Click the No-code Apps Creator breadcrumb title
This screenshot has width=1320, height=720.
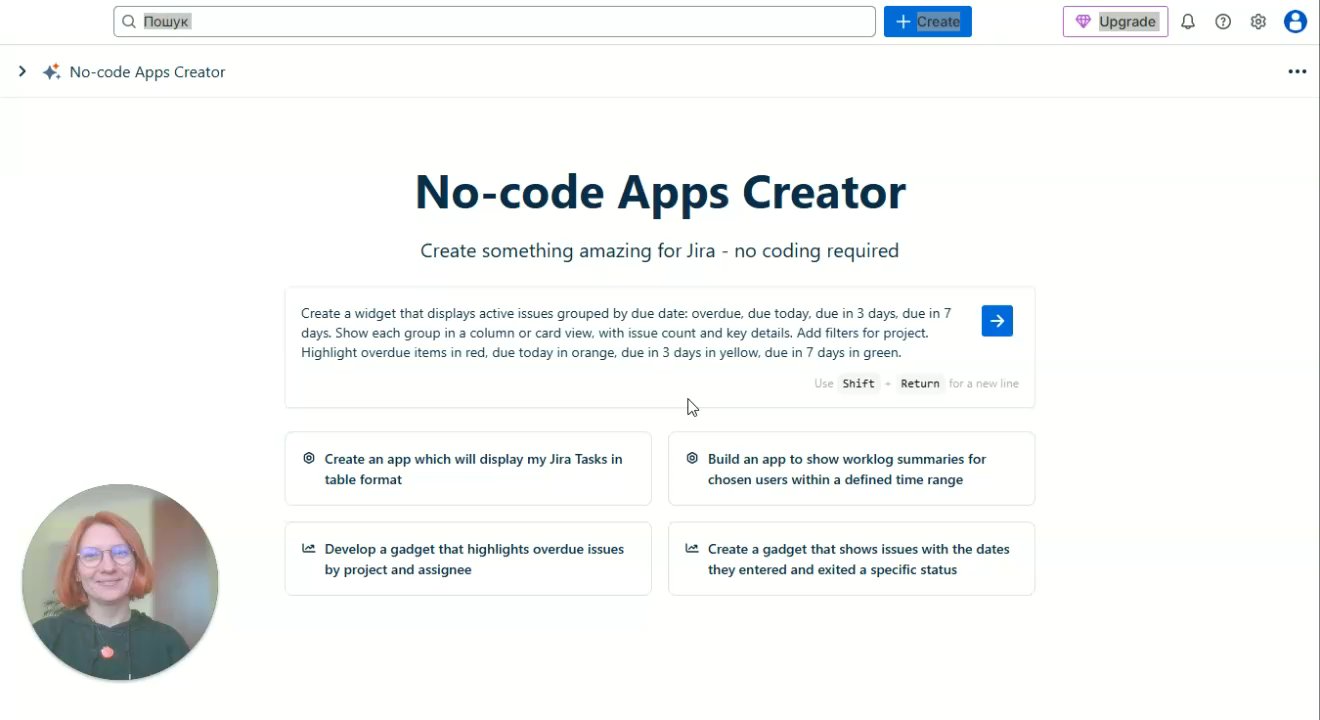click(x=147, y=72)
